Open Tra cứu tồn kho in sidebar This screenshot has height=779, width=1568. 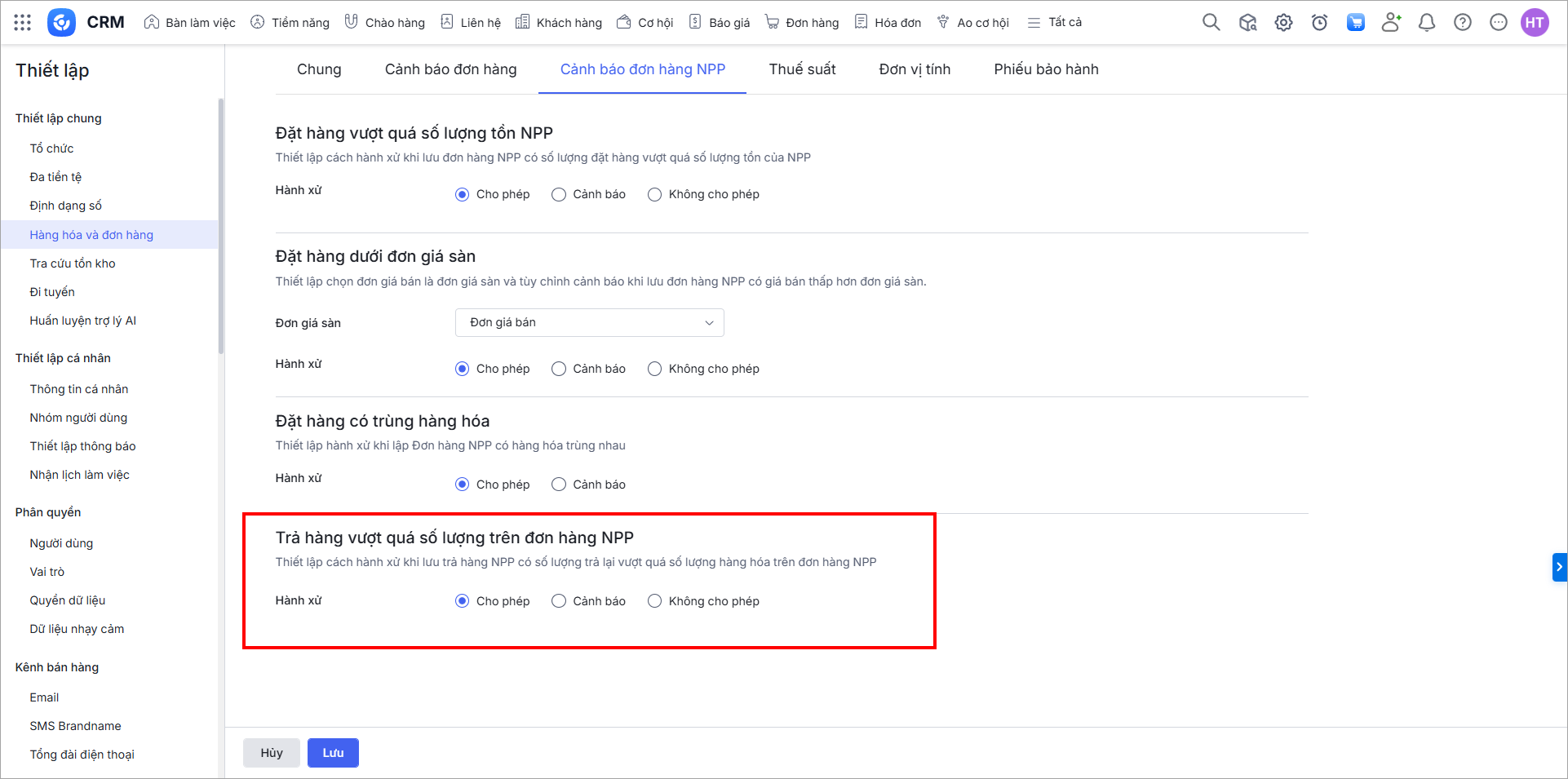coord(73,263)
